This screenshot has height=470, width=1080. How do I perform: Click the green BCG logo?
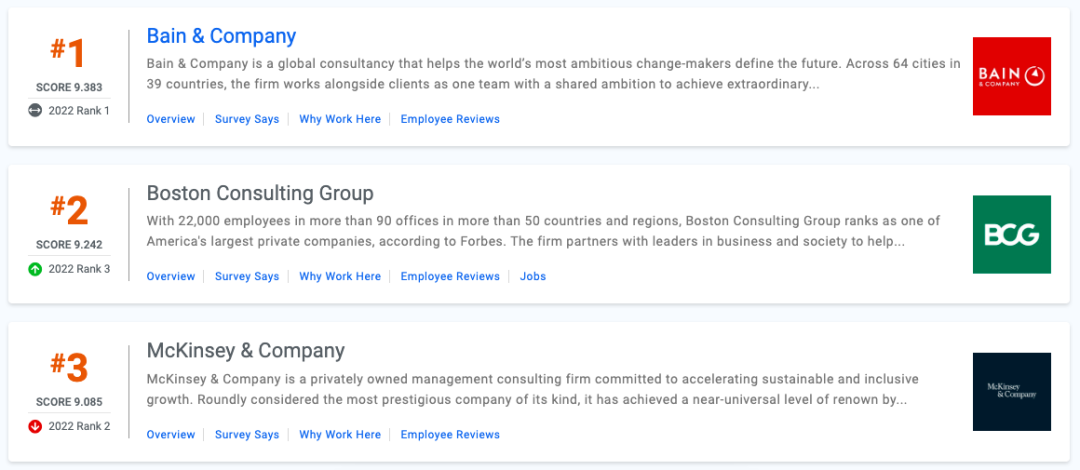(x=1012, y=234)
